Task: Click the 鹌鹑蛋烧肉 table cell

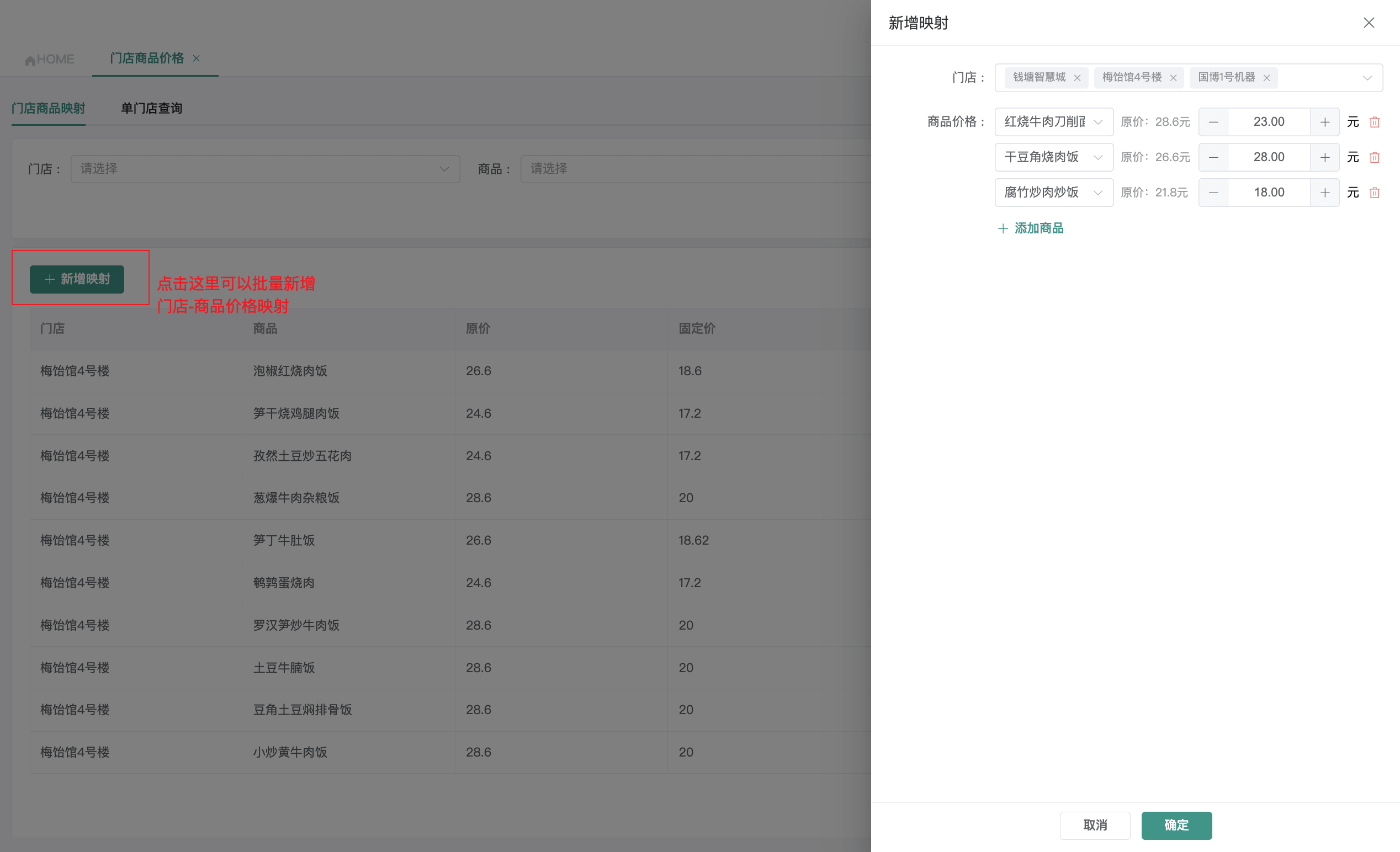Action: point(348,583)
